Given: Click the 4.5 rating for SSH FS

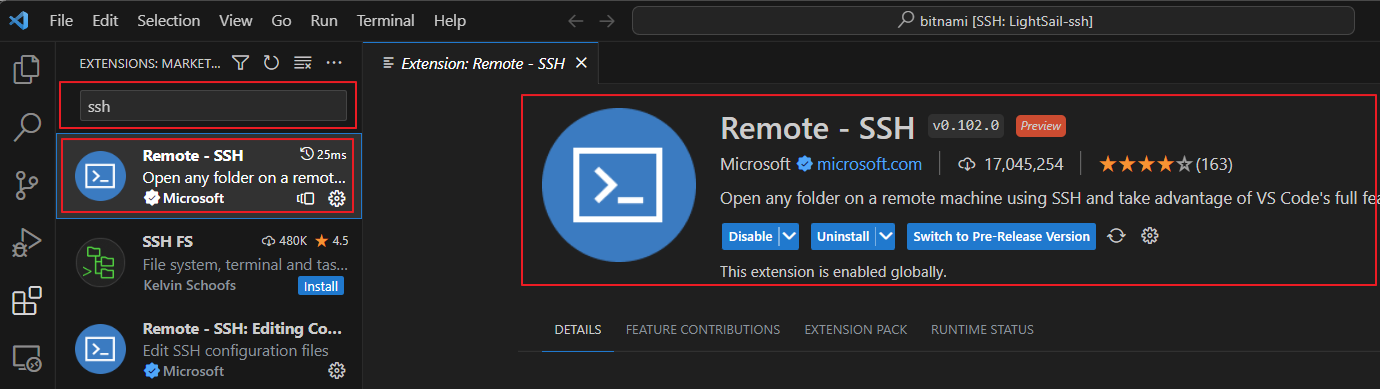Looking at the screenshot, I should click(332, 241).
